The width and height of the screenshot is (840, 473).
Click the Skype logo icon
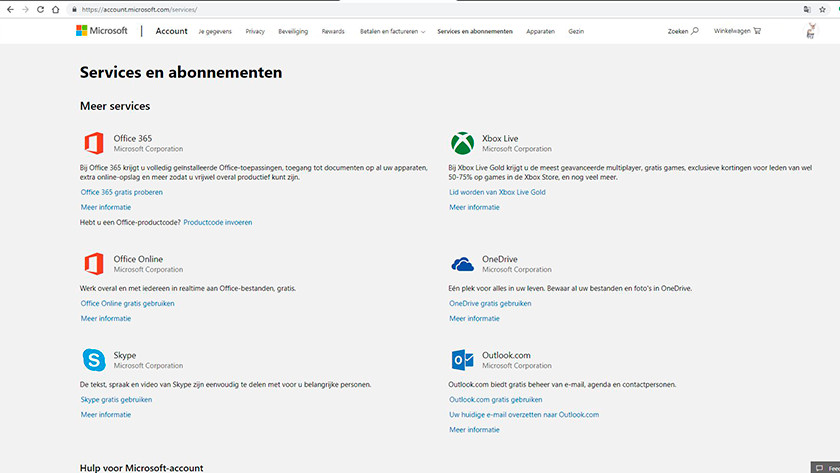tap(93, 360)
